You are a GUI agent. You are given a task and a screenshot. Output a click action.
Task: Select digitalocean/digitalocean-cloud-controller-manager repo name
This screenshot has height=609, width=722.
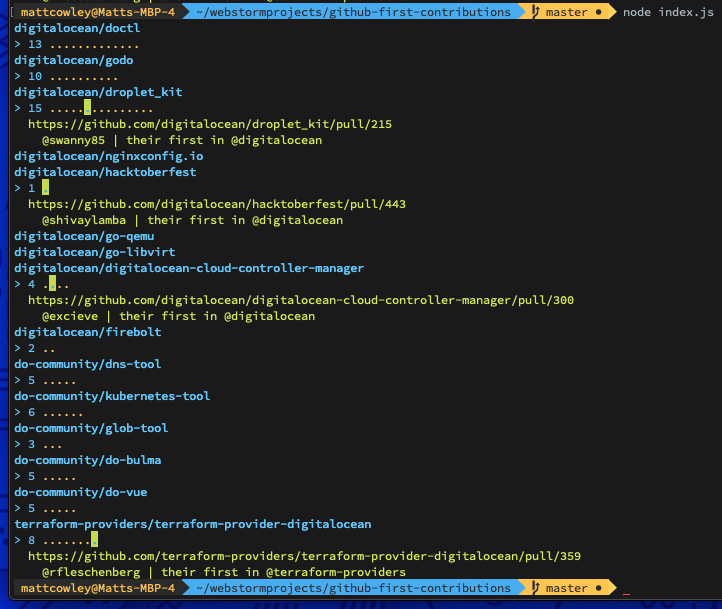[x=189, y=268]
